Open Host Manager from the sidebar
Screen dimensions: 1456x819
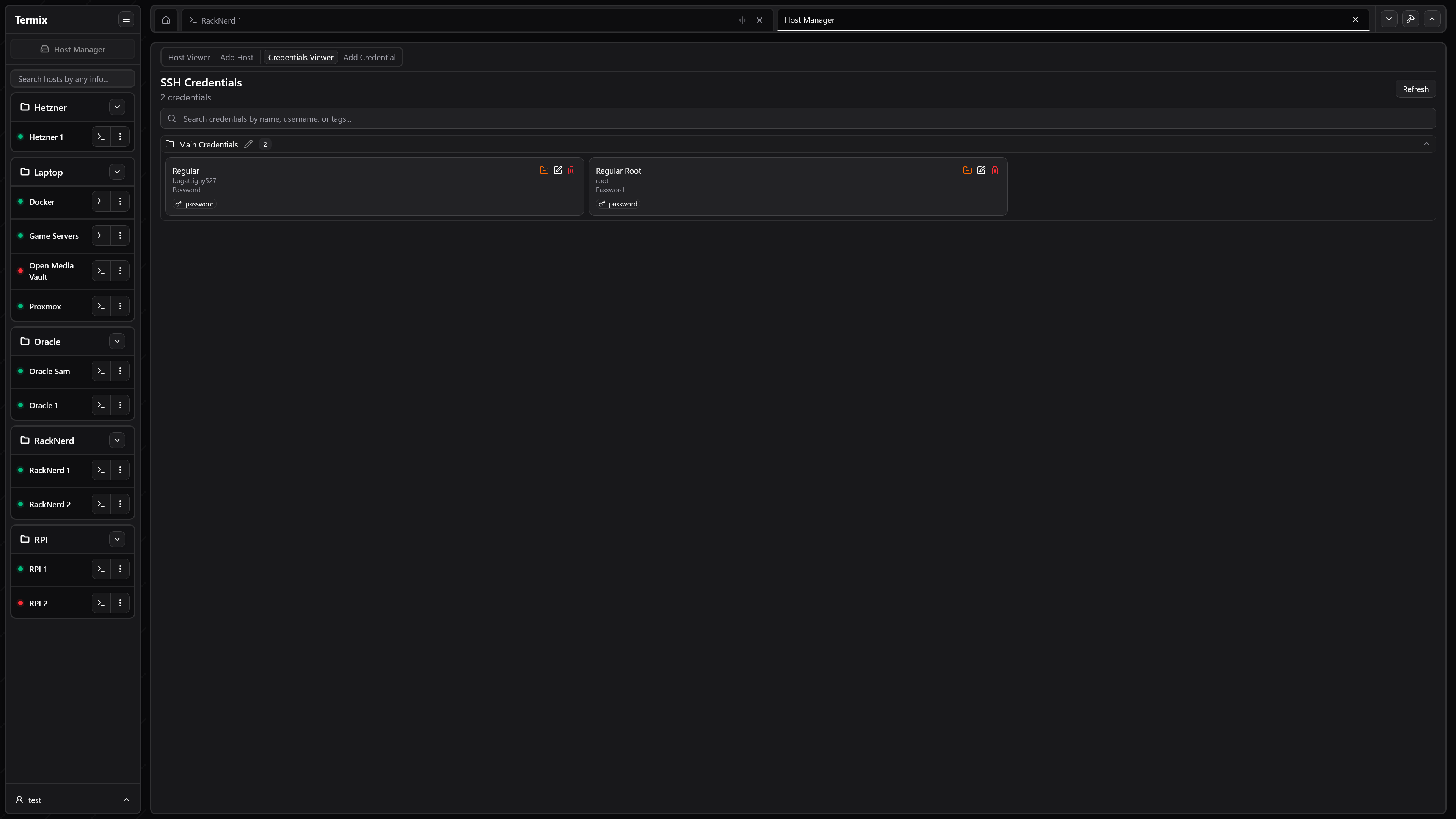pyautogui.click(x=72, y=49)
